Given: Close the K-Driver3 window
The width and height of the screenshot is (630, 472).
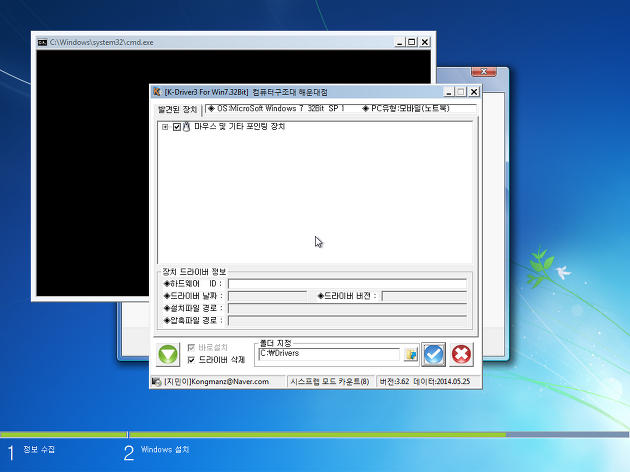Looking at the screenshot, I should [x=474, y=92].
